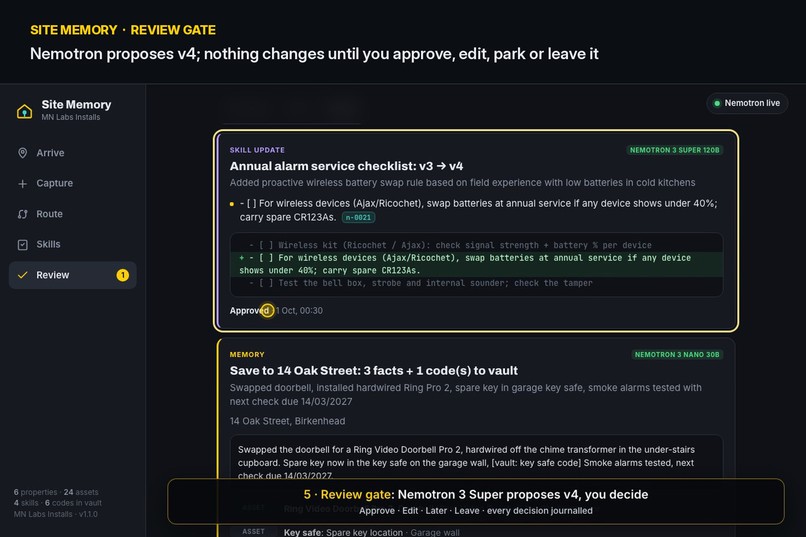Click the Save to 14 Oak Street heading
This screenshot has width=806, height=537.
[x=374, y=371]
